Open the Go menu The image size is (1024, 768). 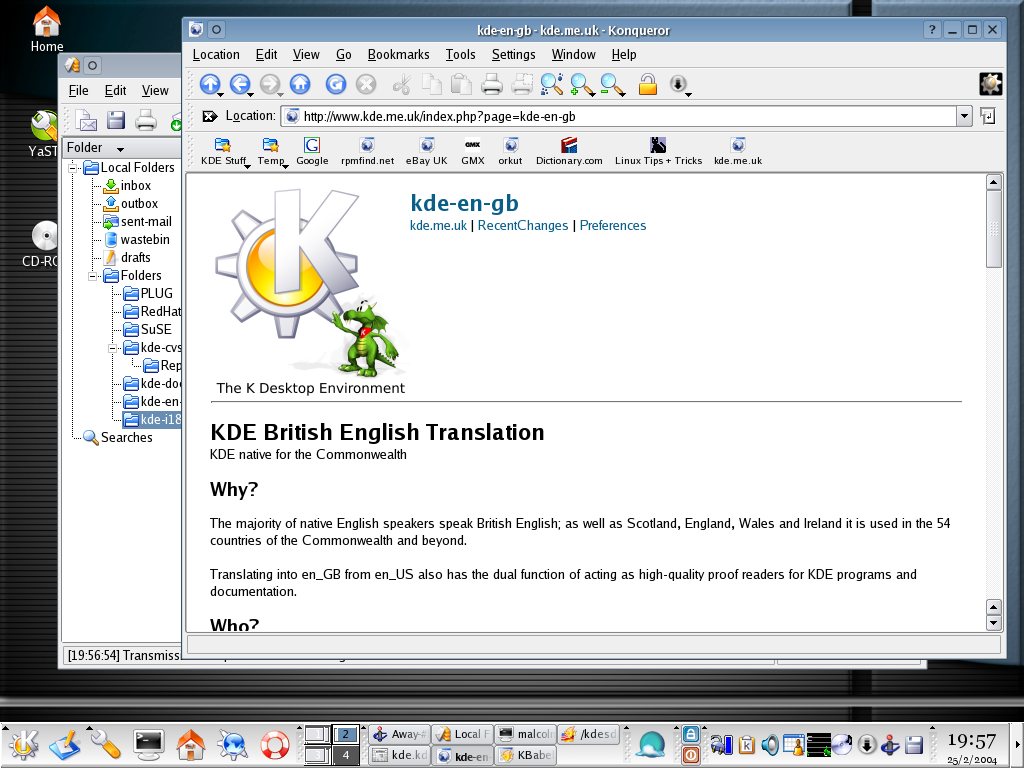344,54
